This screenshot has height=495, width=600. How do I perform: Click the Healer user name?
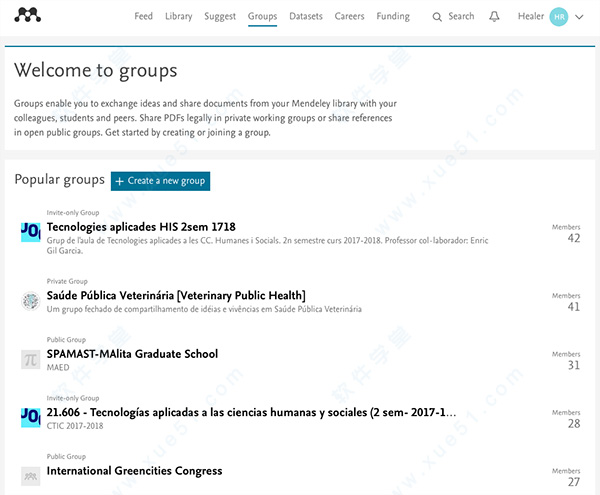(531, 16)
